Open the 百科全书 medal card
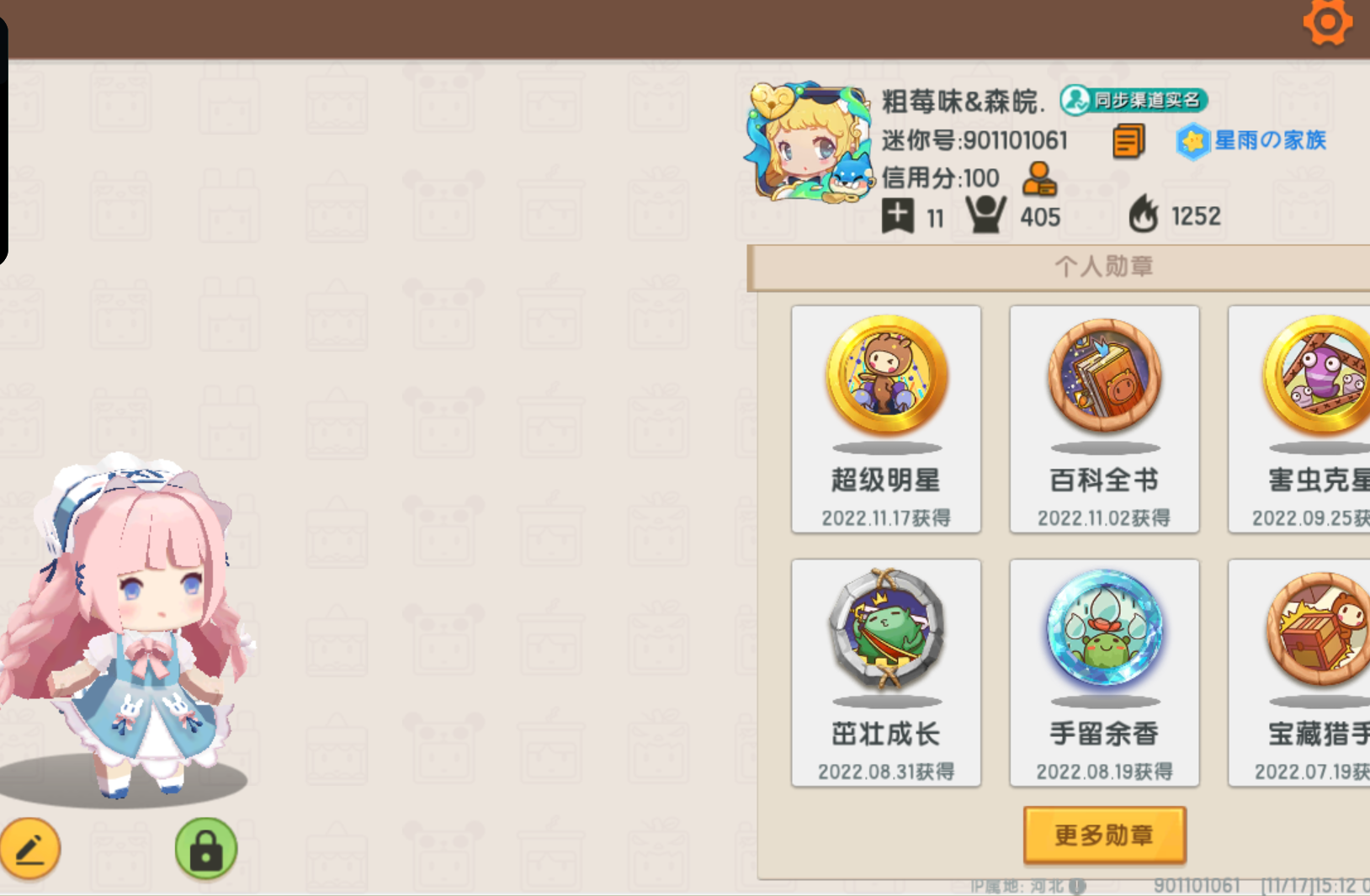 (1104, 419)
